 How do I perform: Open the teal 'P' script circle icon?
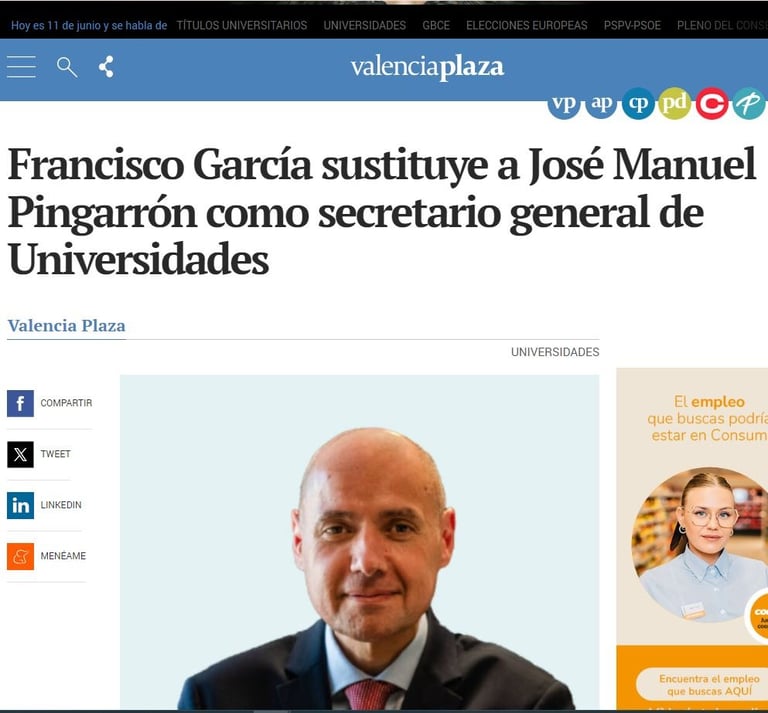pos(749,104)
